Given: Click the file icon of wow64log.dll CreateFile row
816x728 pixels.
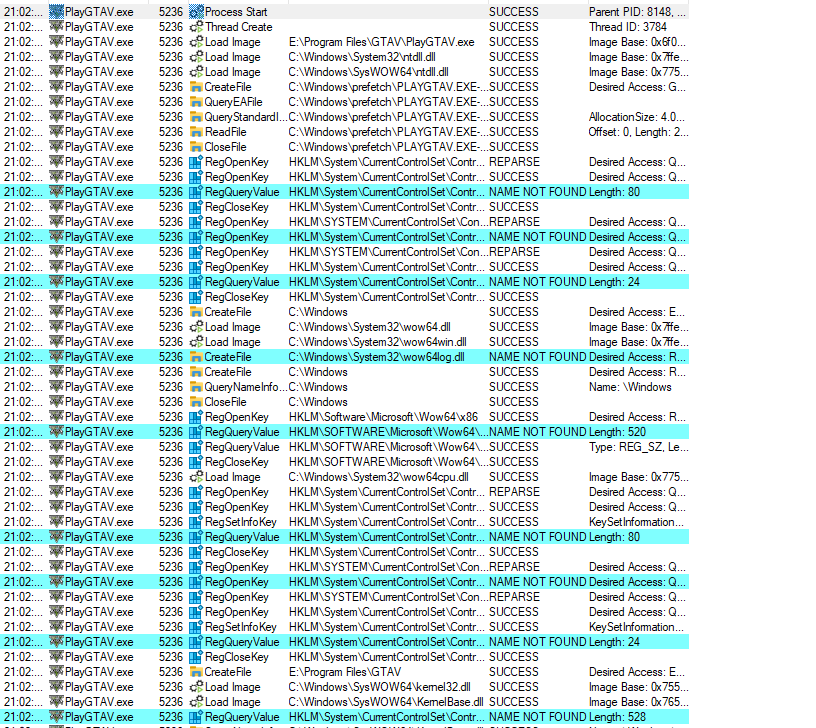Looking at the screenshot, I should [196, 357].
